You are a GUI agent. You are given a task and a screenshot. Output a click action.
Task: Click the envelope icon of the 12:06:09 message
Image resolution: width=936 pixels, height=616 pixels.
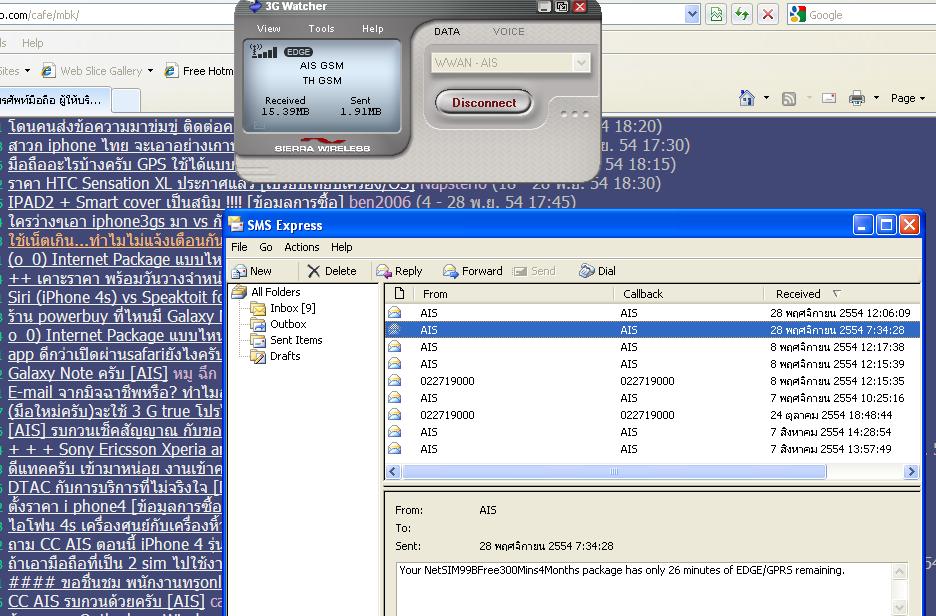click(x=395, y=312)
